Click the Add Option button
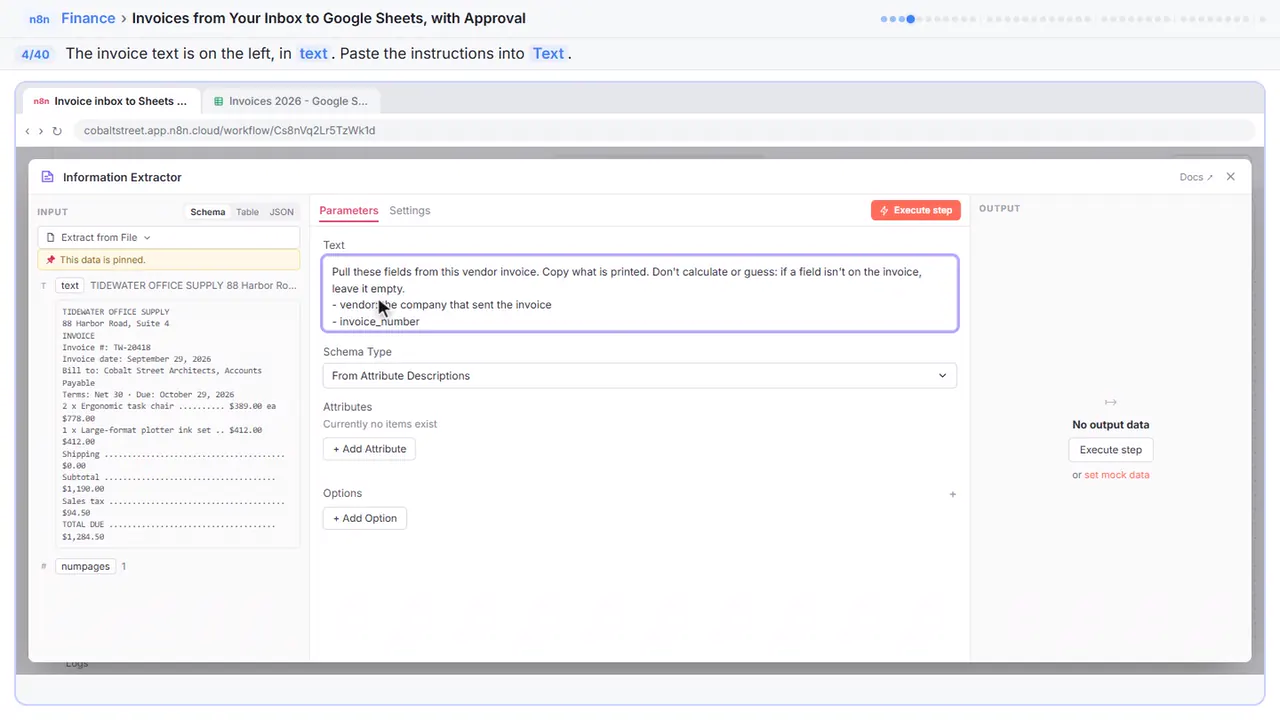The height and width of the screenshot is (720, 1280). pyautogui.click(x=365, y=518)
